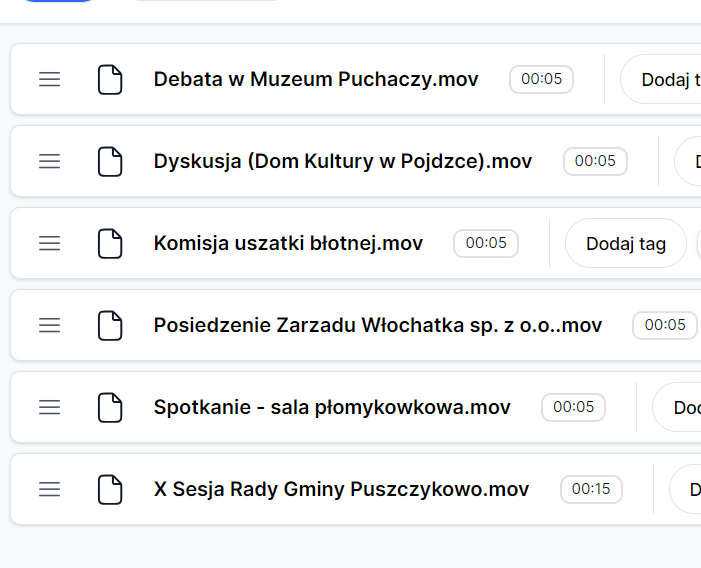The height and width of the screenshot is (568, 701).
Task: Click drag handle for X Sesja Rady Gminy Puszczykowo.mov
Action: (x=49, y=489)
